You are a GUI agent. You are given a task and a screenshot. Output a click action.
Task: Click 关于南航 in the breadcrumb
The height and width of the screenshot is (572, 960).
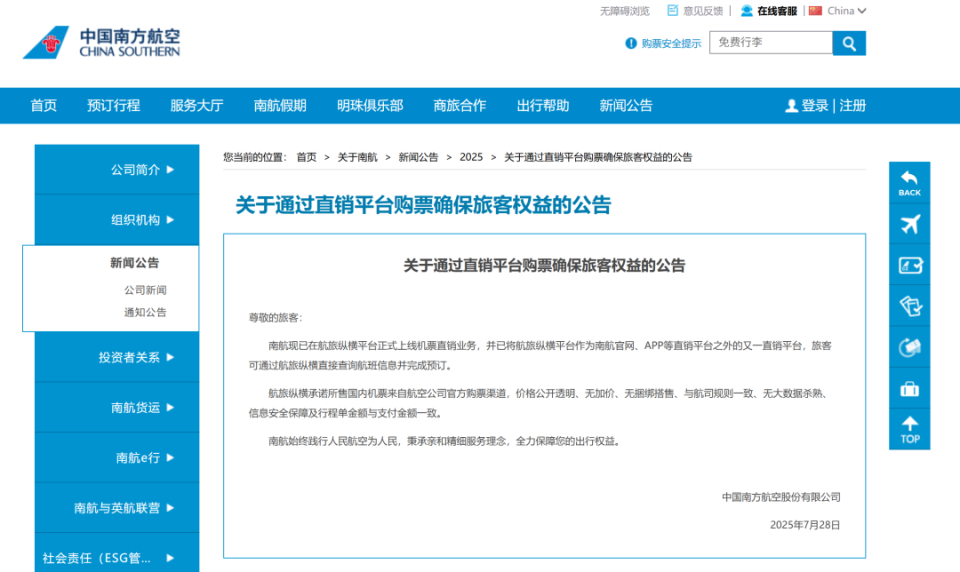tap(358, 157)
